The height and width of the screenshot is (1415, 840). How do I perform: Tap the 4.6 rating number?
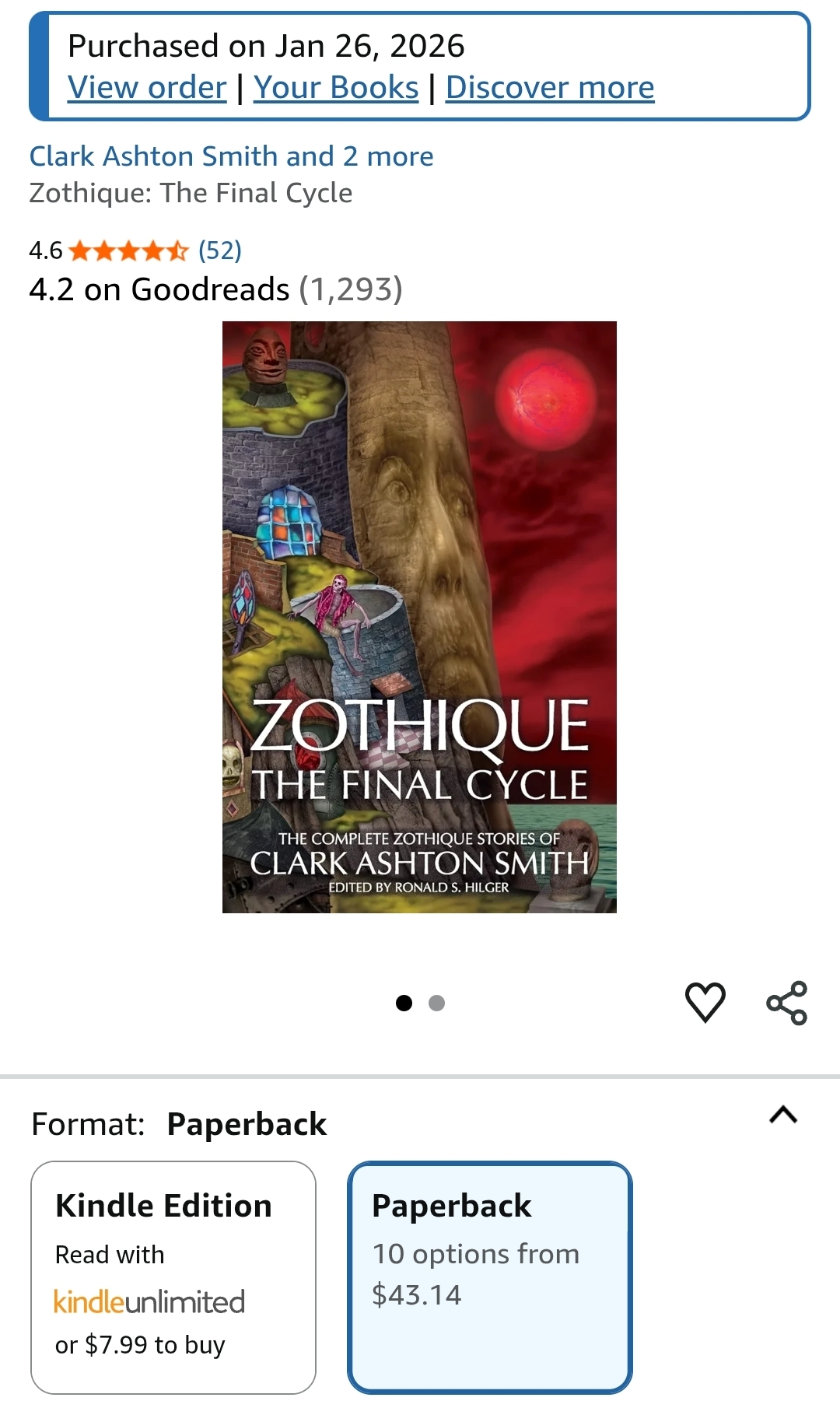45,250
